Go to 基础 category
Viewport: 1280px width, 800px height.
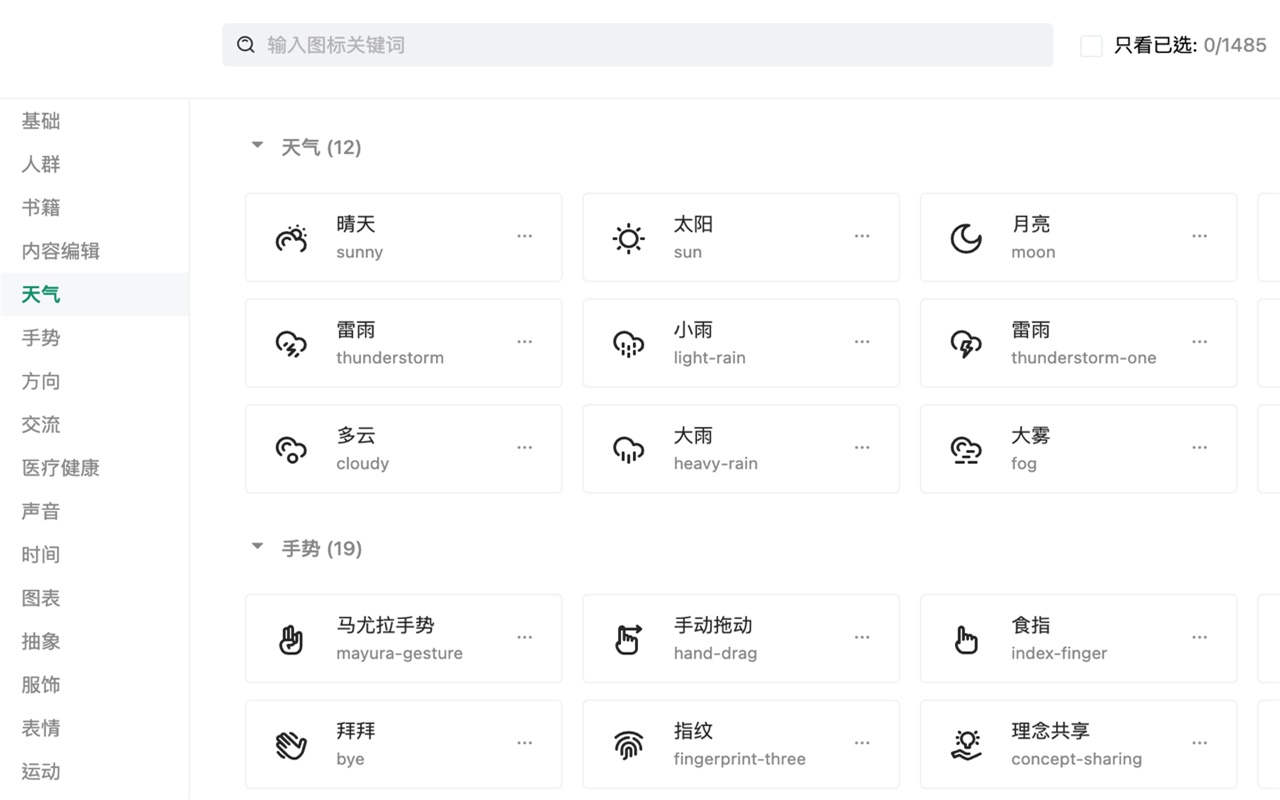pyautogui.click(x=94, y=121)
